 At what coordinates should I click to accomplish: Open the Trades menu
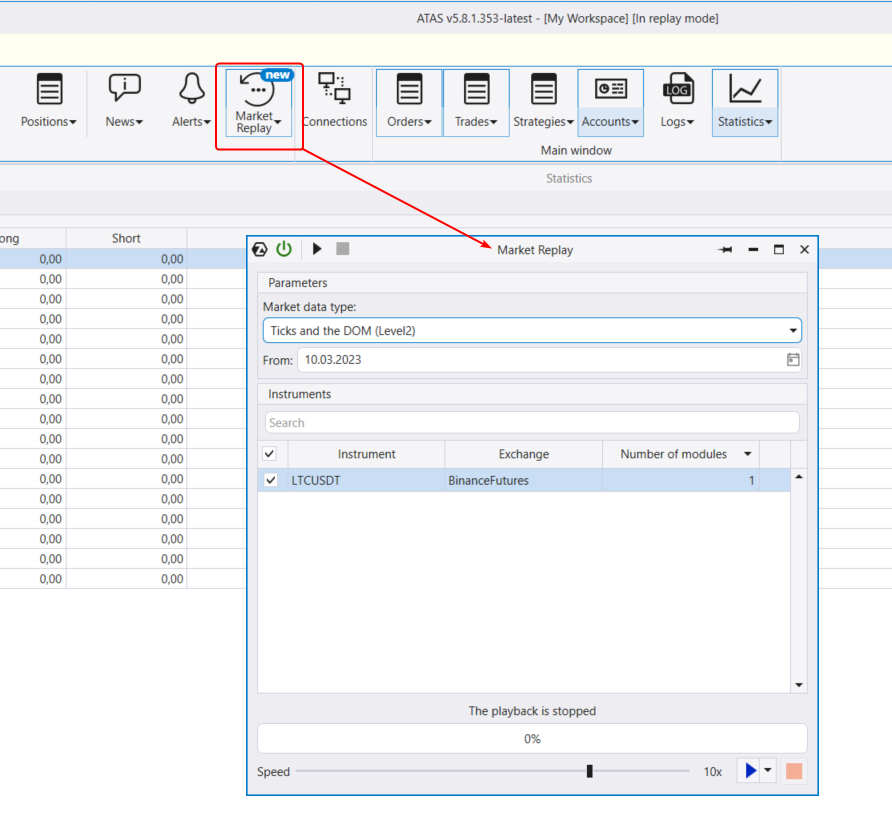(x=476, y=122)
